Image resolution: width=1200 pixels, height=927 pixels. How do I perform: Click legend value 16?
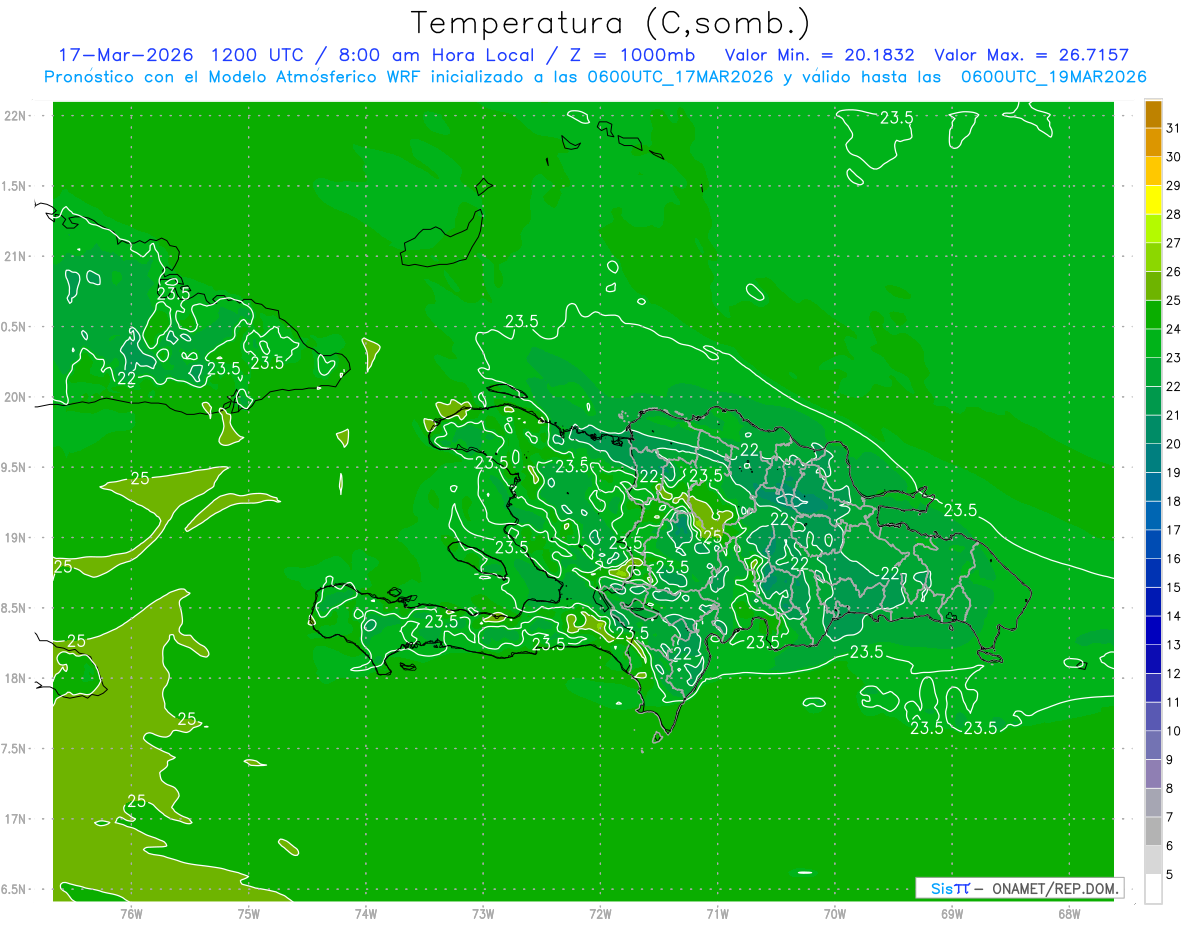[1174, 559]
